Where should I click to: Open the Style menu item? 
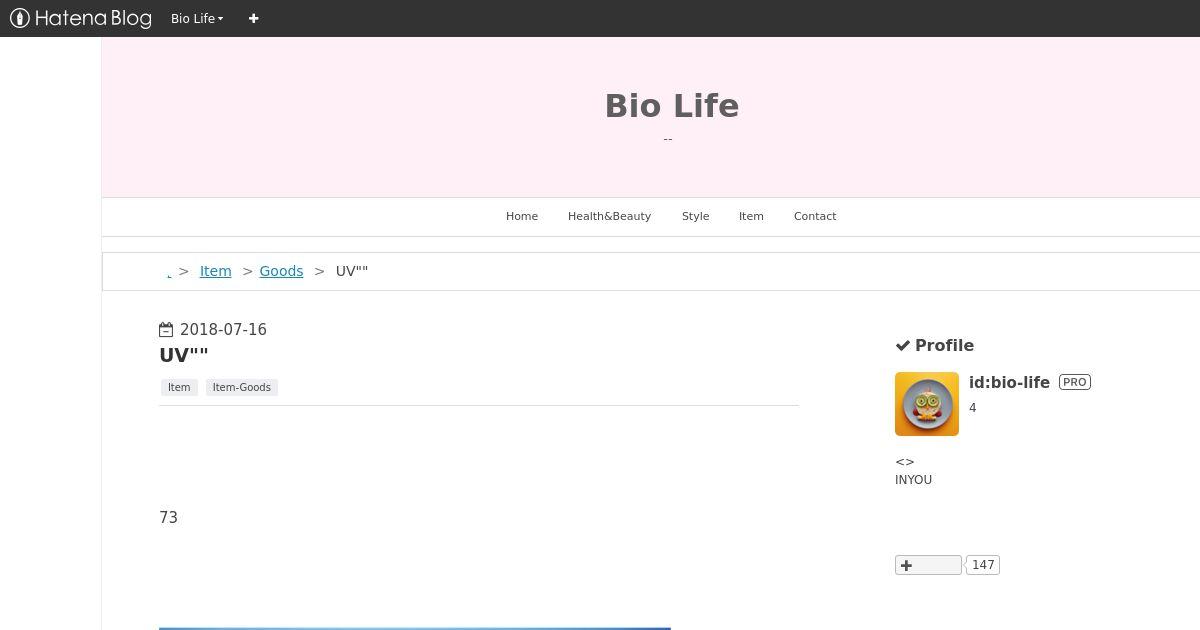(x=695, y=216)
